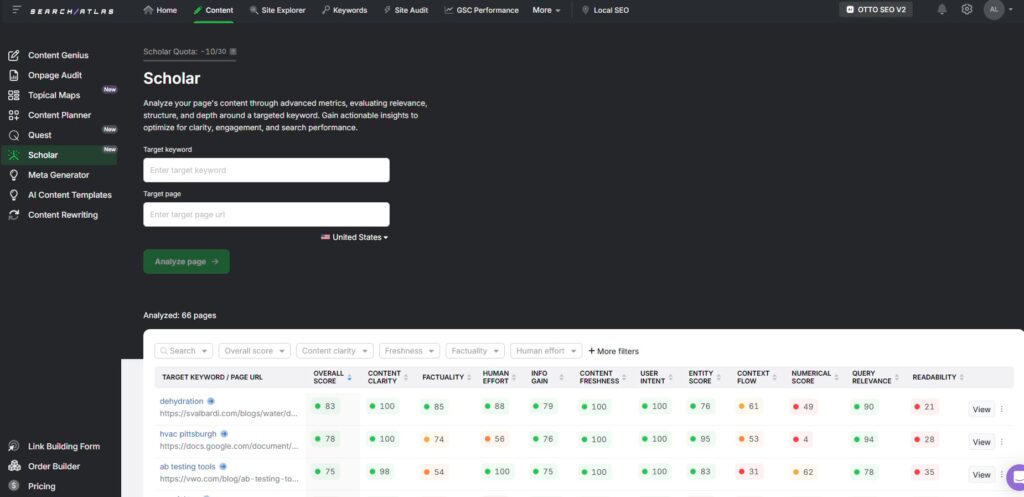Click the Order Builder icon
This screenshot has height=497, width=1024.
(14, 466)
